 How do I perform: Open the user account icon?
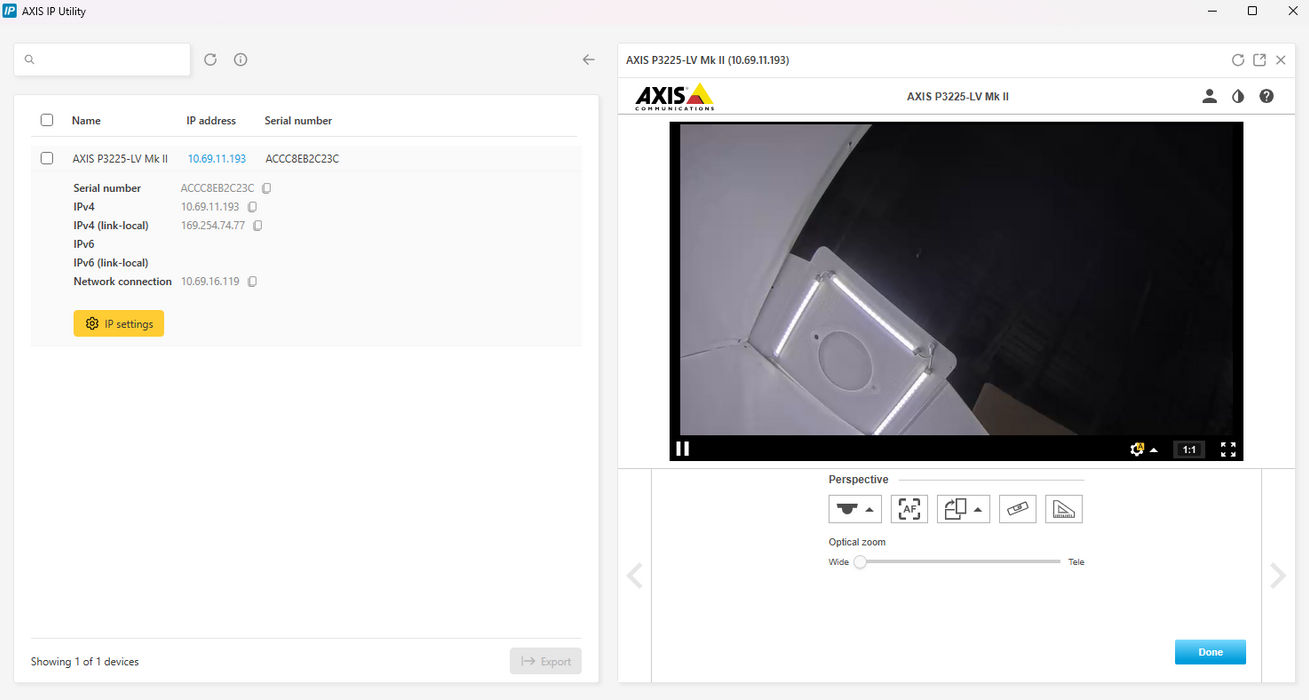pyautogui.click(x=1209, y=96)
